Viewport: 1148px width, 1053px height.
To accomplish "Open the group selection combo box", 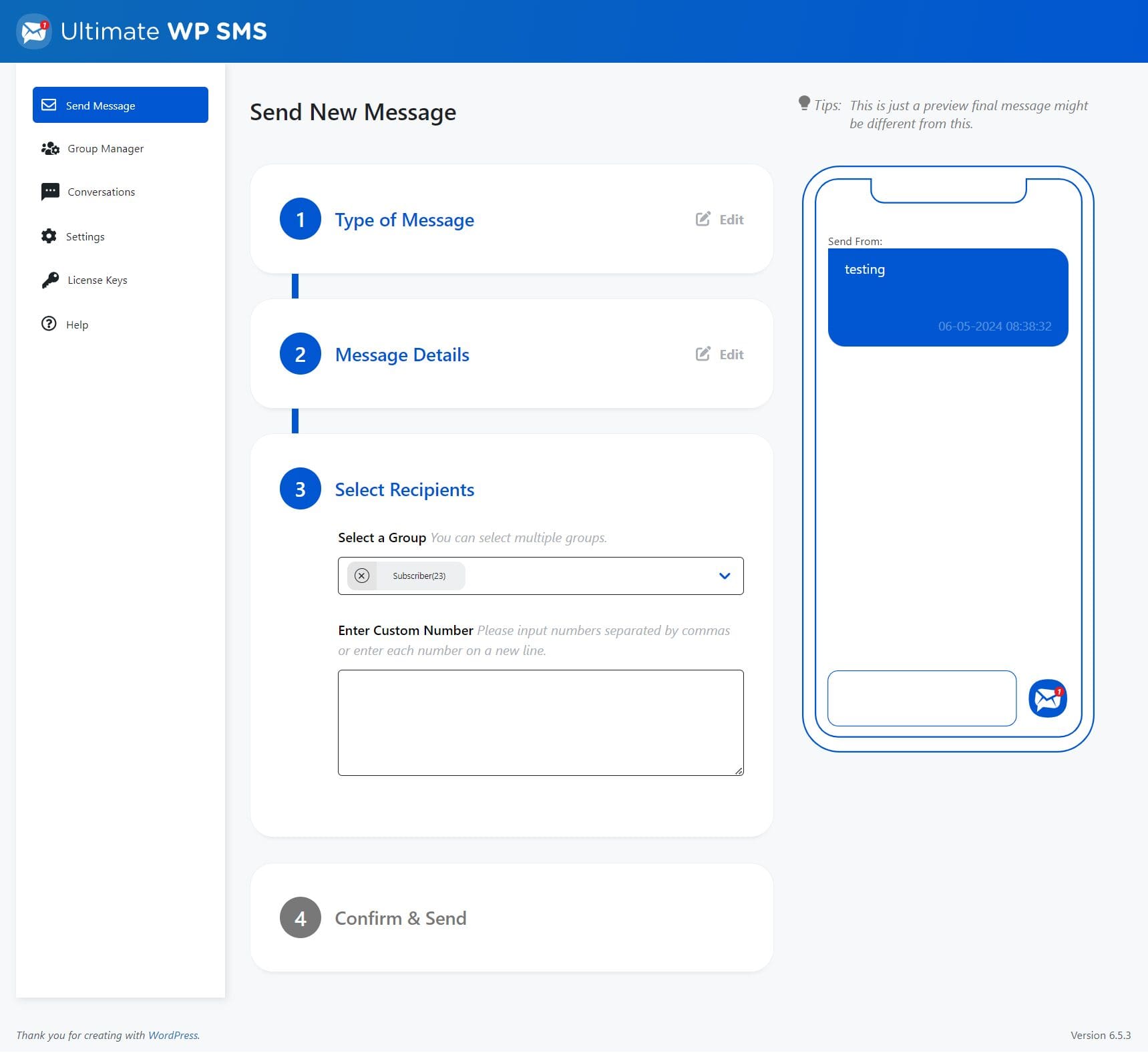I will pos(541,576).
